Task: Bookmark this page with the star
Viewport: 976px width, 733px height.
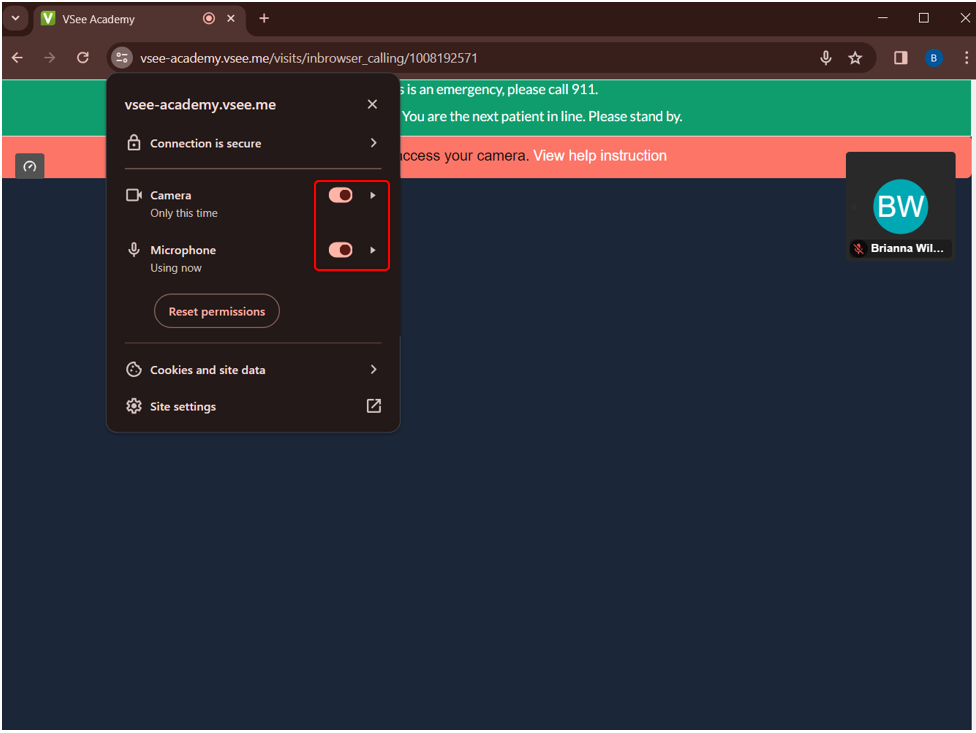Action: 855,58
